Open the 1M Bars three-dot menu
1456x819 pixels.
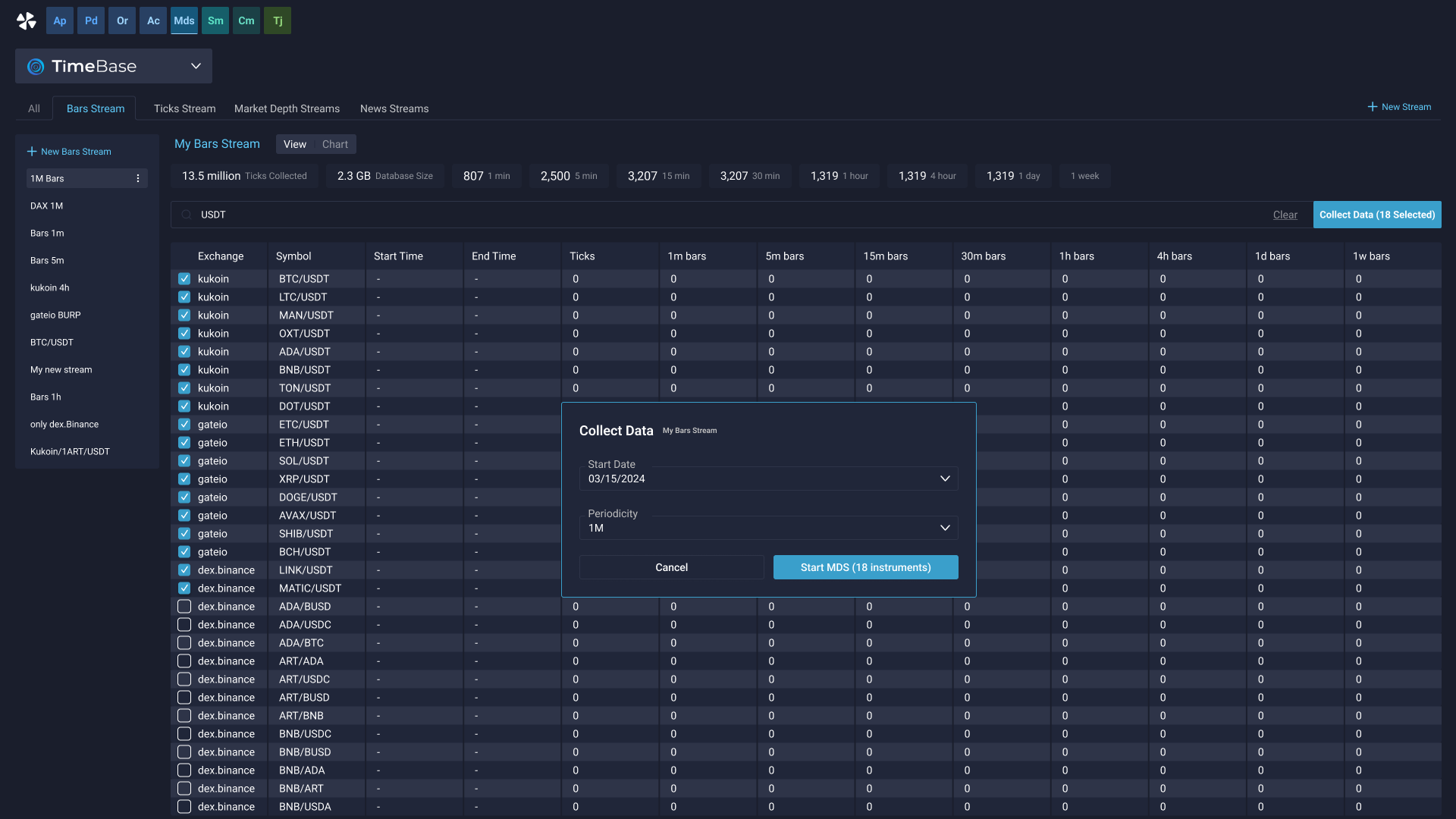138,178
